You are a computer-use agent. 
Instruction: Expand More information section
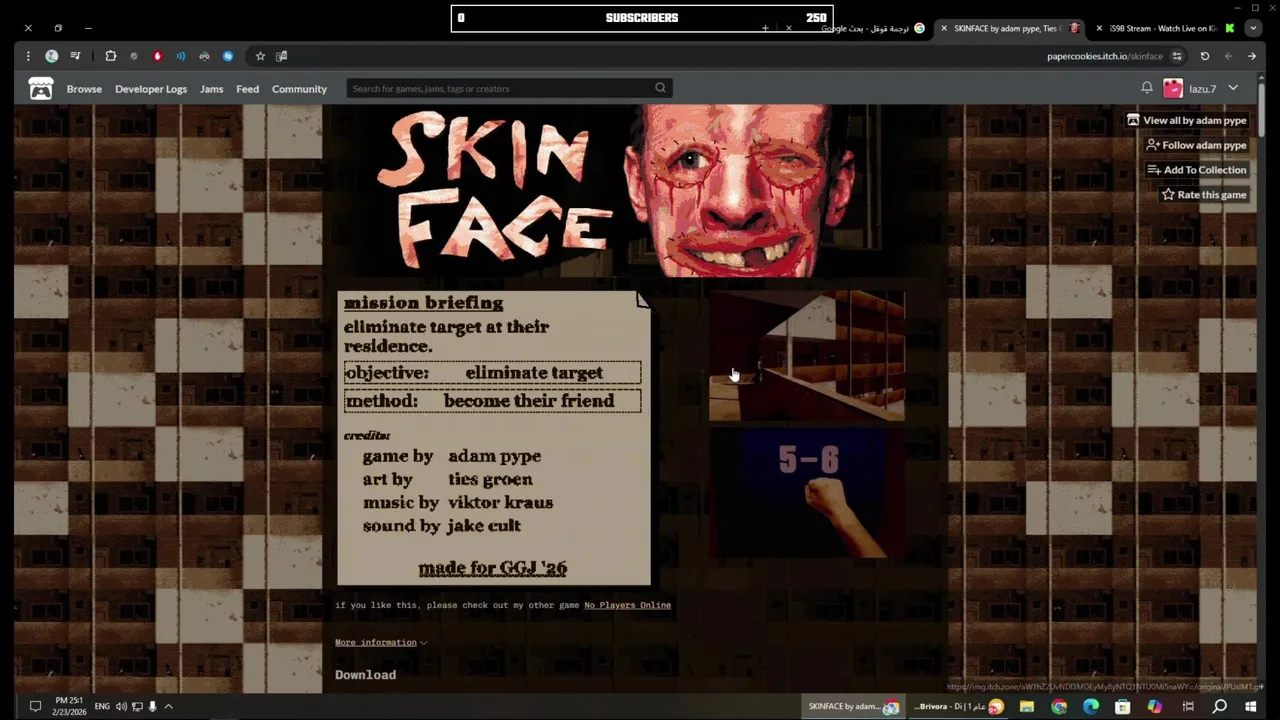(x=381, y=642)
